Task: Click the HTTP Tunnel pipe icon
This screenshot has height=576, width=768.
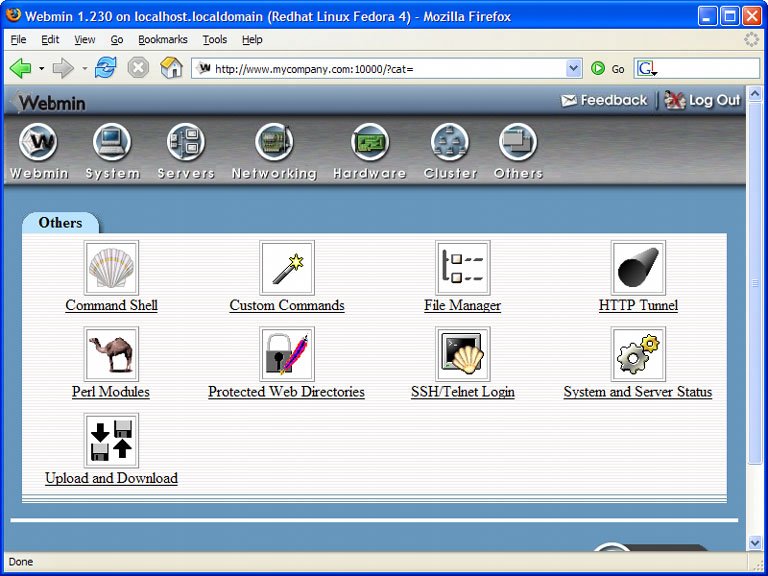Action: [638, 268]
